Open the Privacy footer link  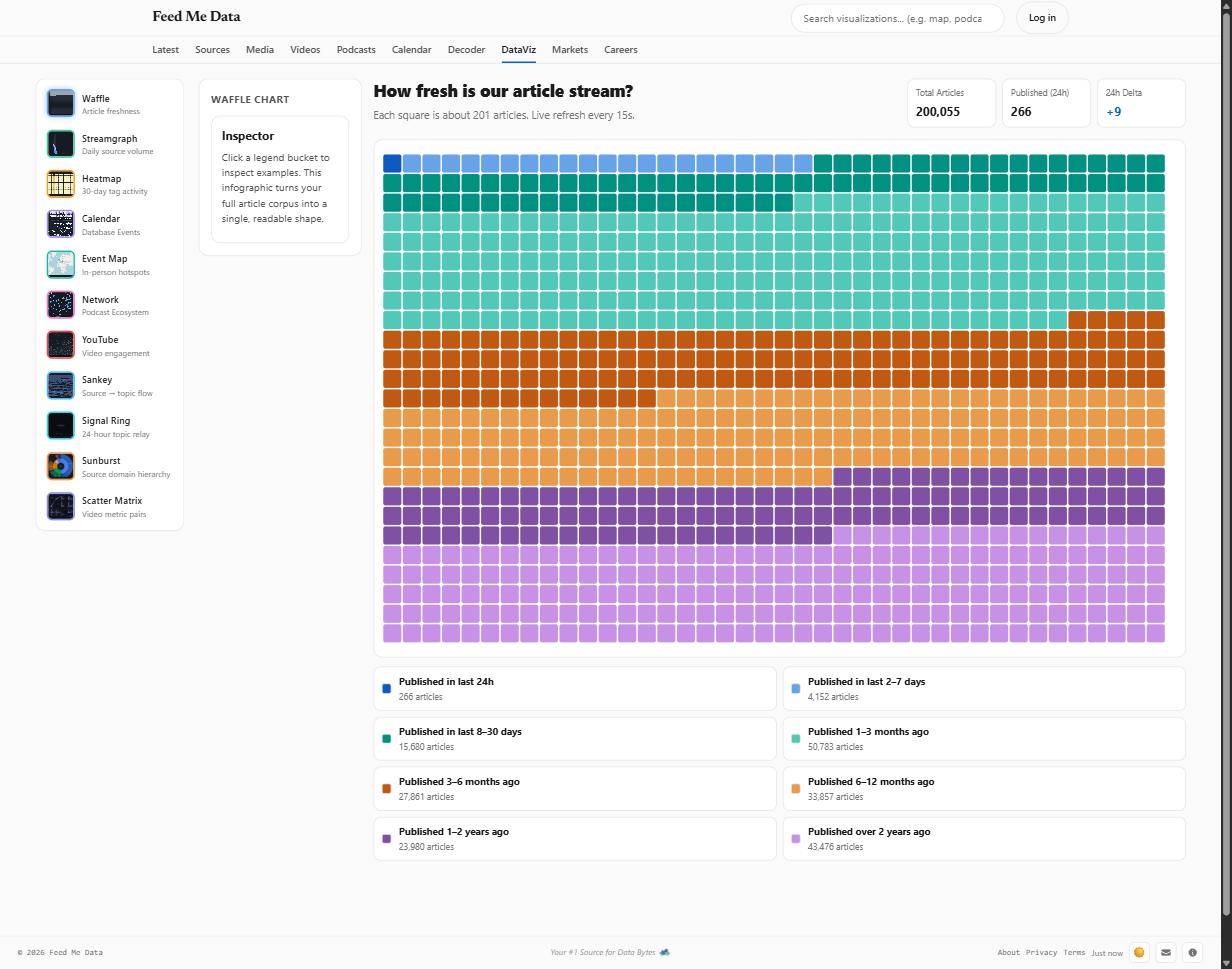coord(1041,952)
